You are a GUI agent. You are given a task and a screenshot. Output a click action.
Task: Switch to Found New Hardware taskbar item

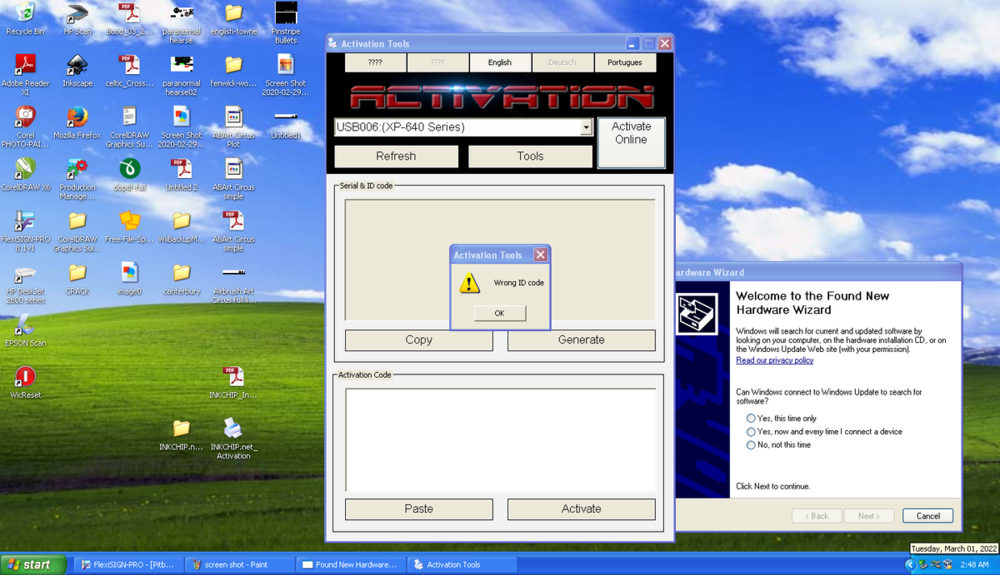(351, 565)
